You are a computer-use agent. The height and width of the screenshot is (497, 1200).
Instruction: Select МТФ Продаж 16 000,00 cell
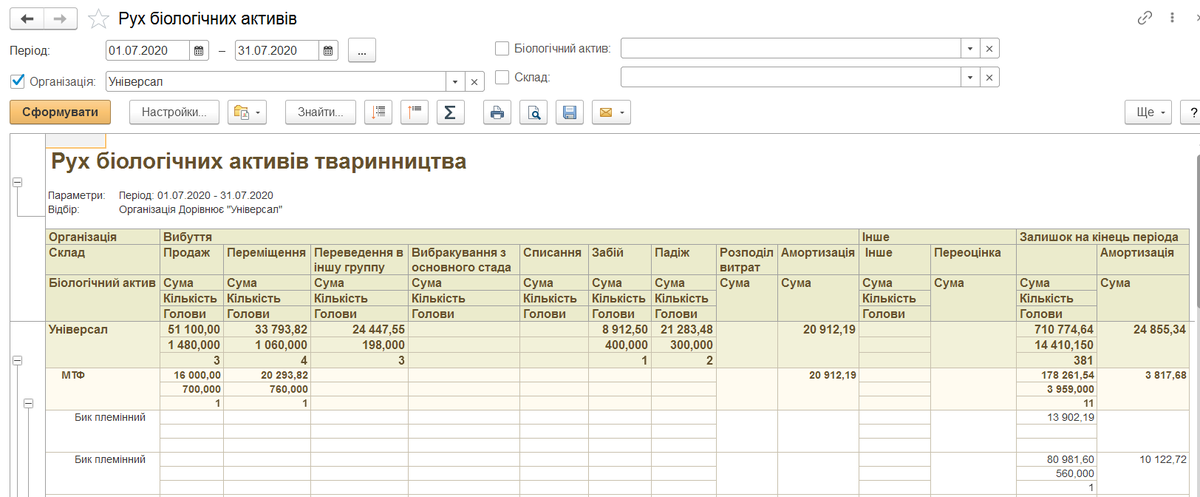[191, 376]
